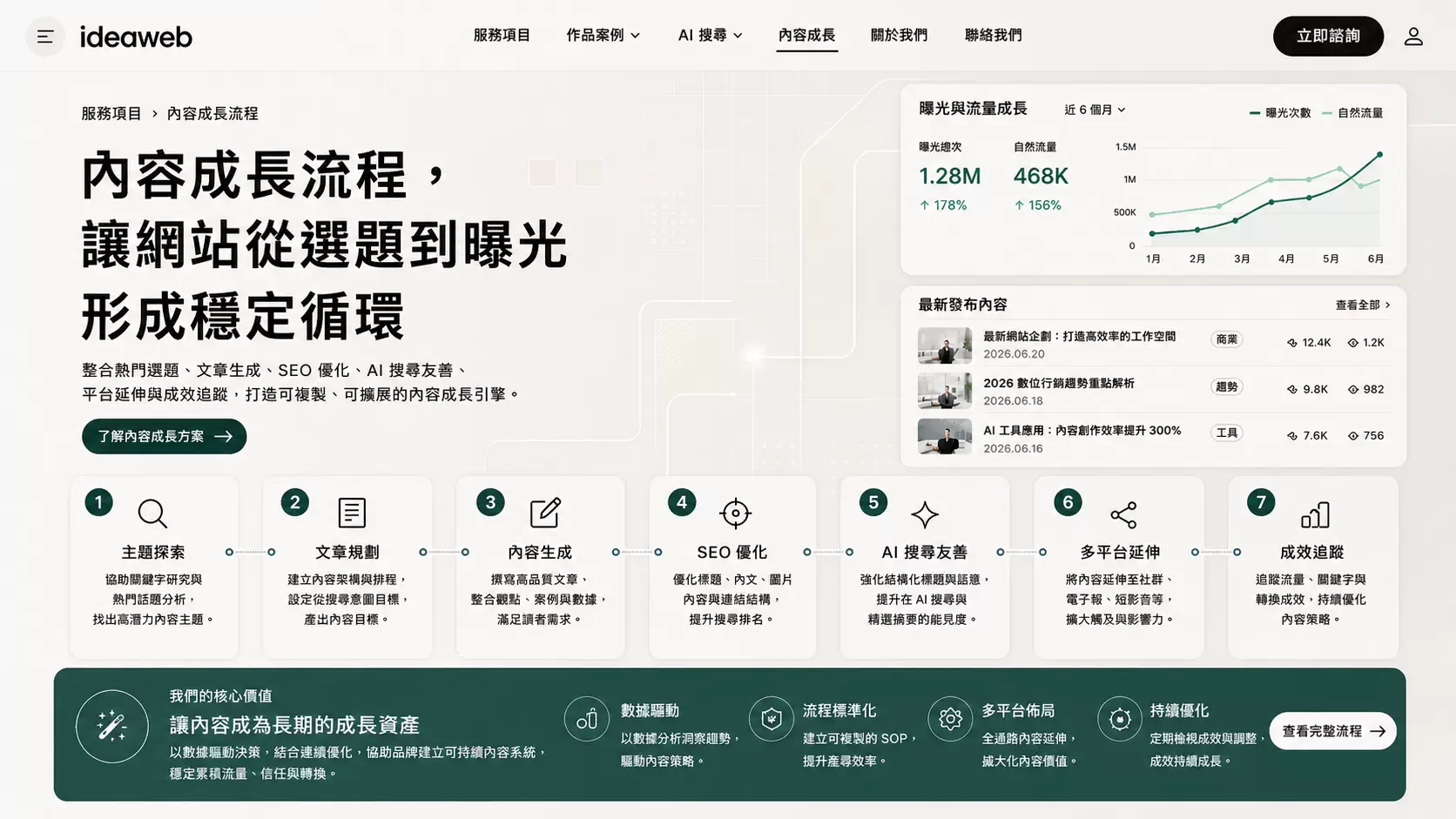Select the 內容成長 nav tab
Screen dimensions: 1456x819
coord(807,36)
